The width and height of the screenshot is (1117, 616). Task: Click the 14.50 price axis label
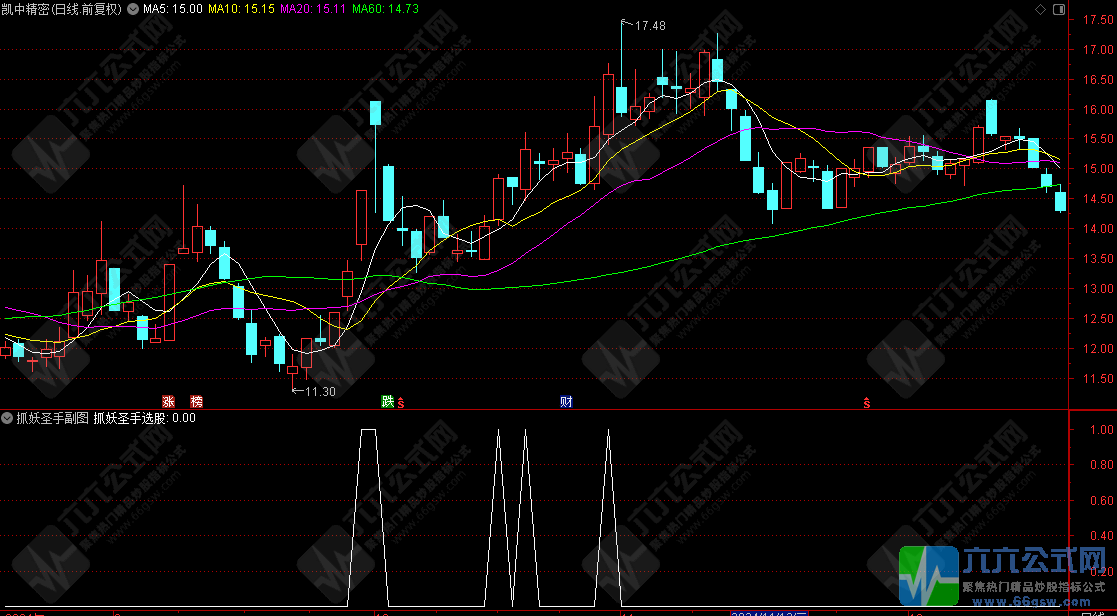click(x=1096, y=199)
